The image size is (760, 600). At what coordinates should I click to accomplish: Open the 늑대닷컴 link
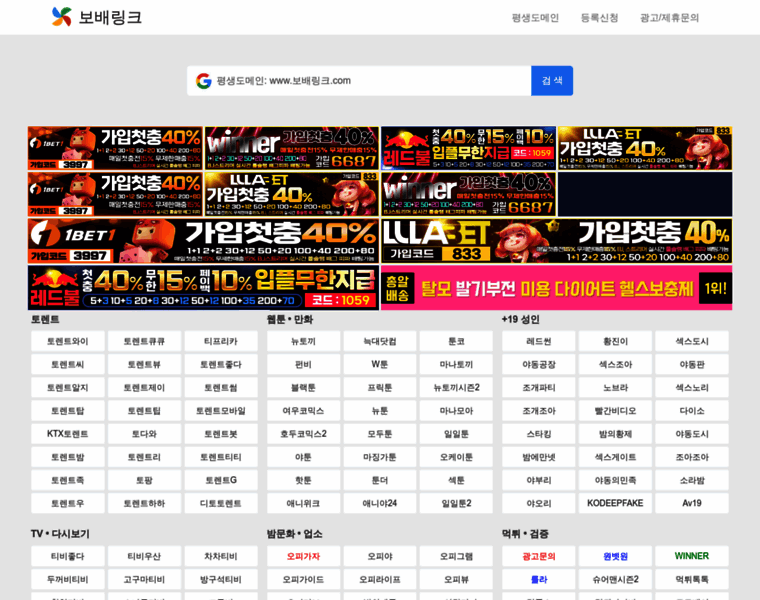coord(380,341)
